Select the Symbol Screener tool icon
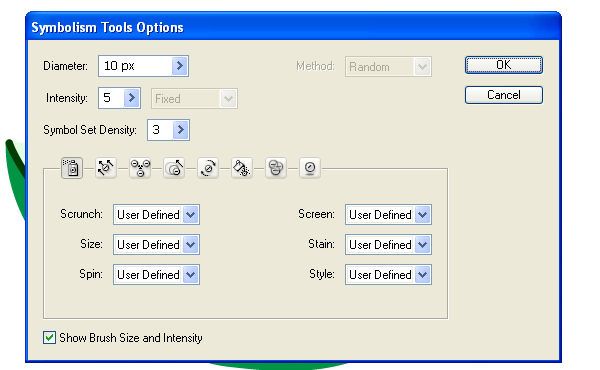 click(276, 168)
